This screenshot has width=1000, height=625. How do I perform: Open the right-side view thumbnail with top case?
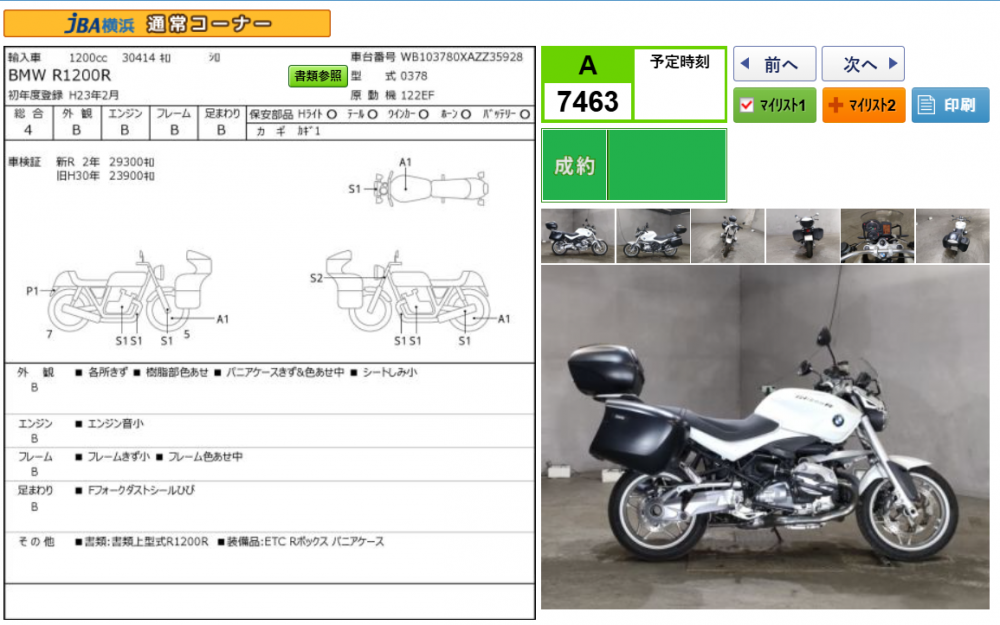tap(578, 235)
